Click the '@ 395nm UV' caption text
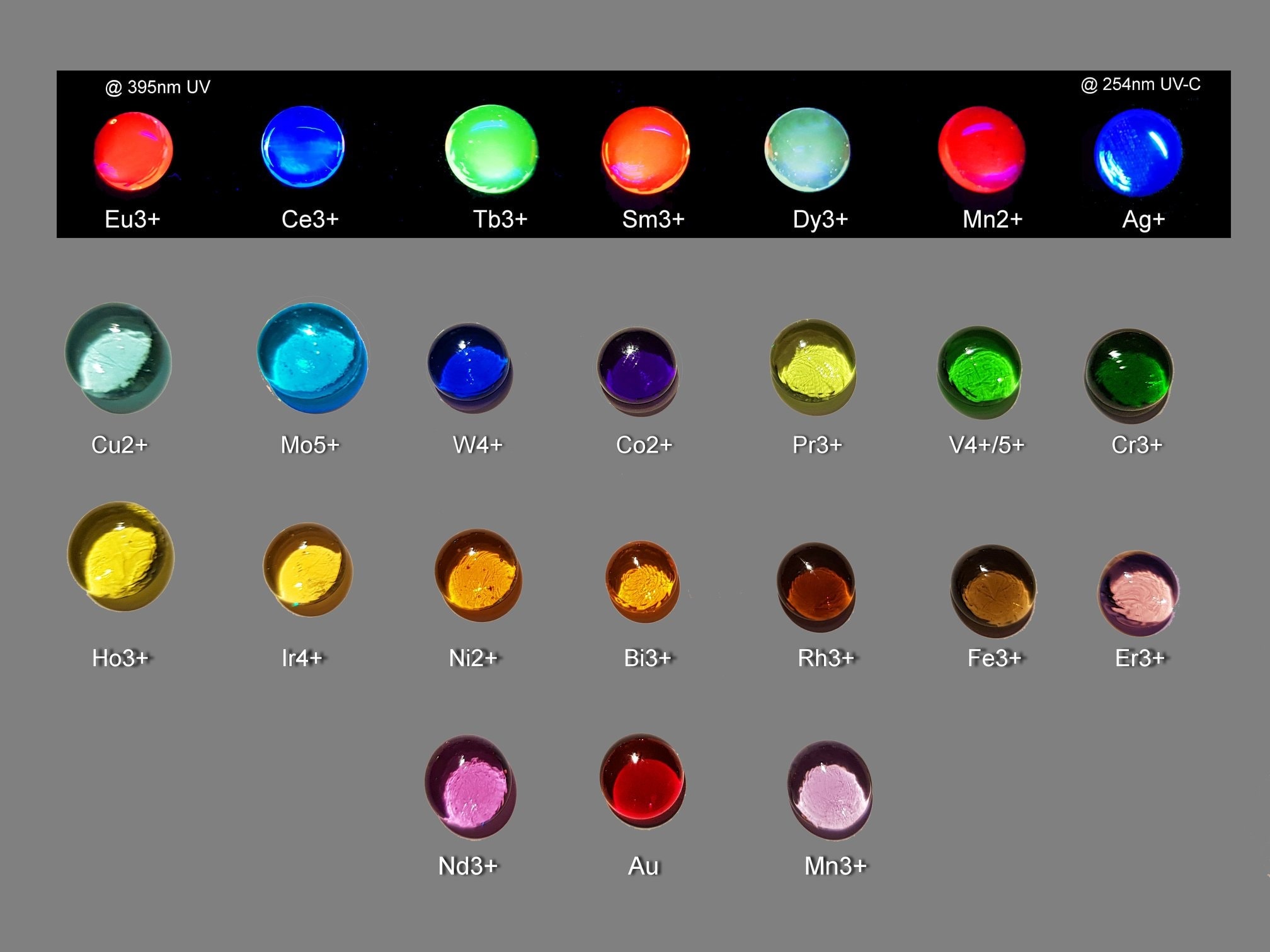1270x952 pixels. pyautogui.click(x=157, y=87)
